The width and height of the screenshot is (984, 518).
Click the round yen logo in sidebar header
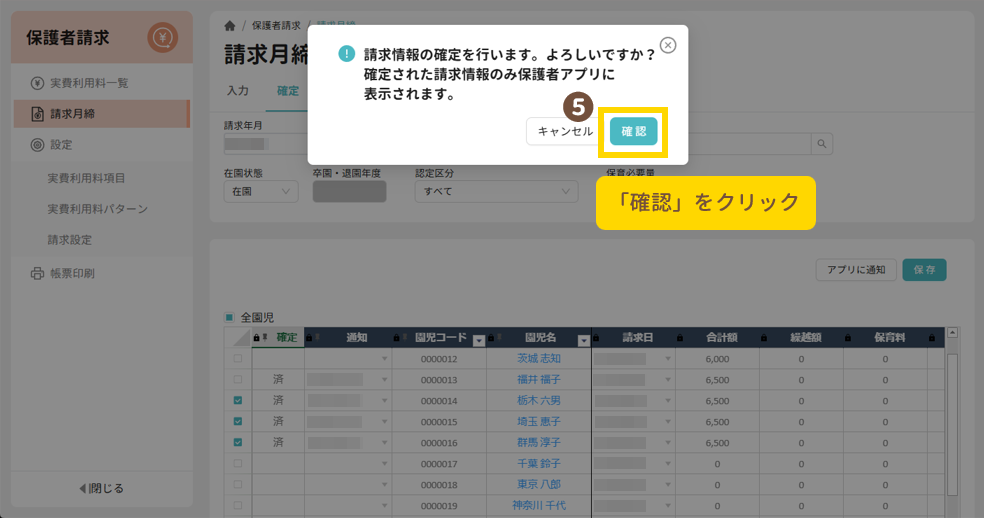point(162,38)
